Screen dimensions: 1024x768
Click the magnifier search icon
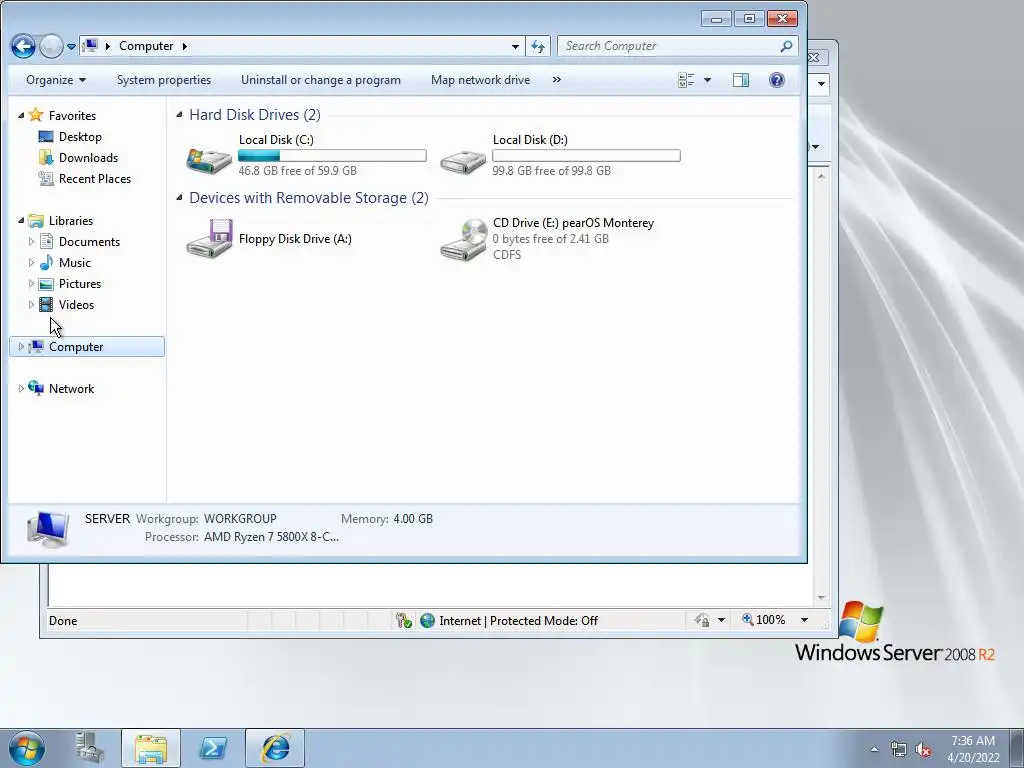[786, 46]
